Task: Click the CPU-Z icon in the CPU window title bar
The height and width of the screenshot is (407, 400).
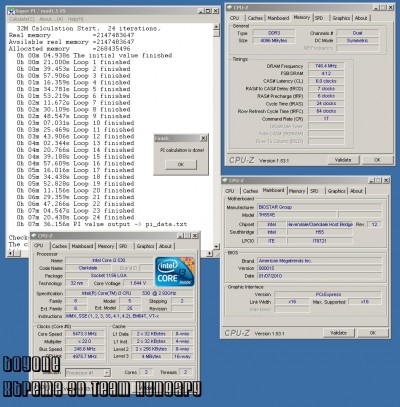Action: coord(34,236)
